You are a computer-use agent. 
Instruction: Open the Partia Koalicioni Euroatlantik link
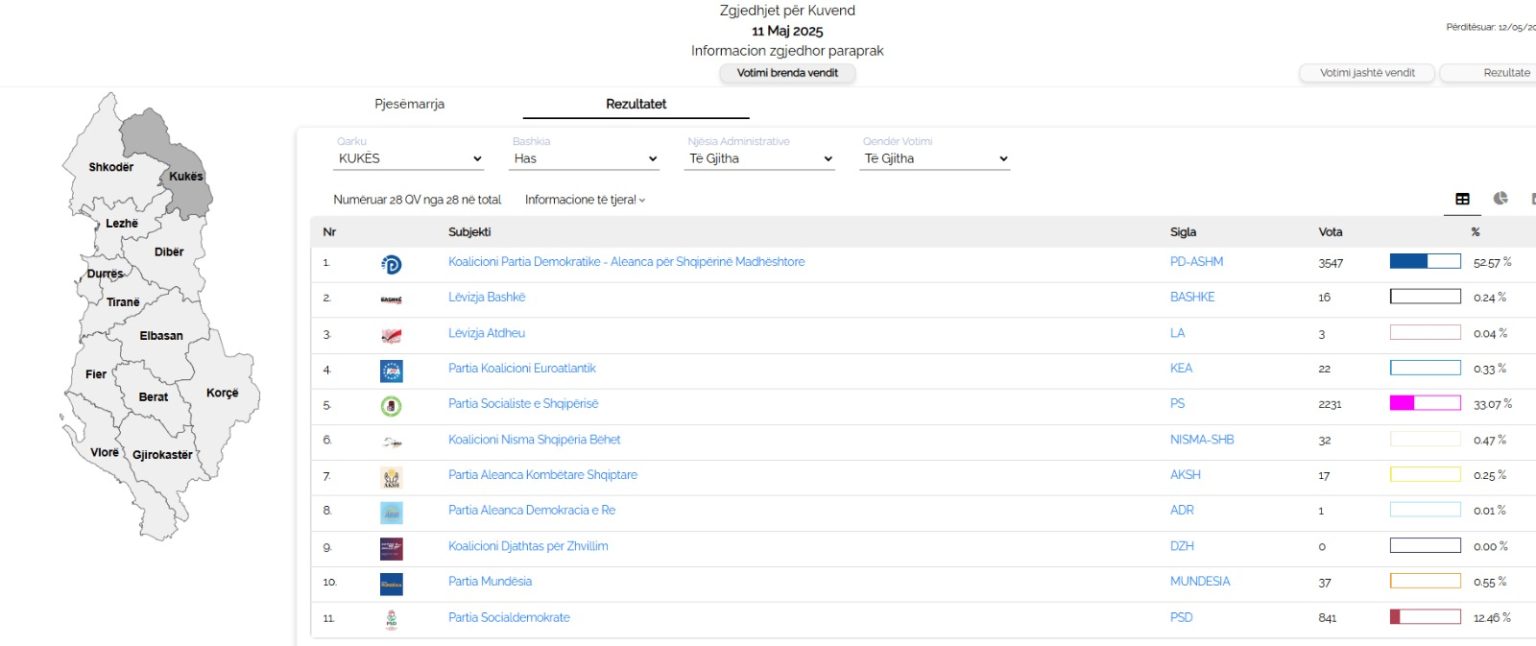click(522, 368)
